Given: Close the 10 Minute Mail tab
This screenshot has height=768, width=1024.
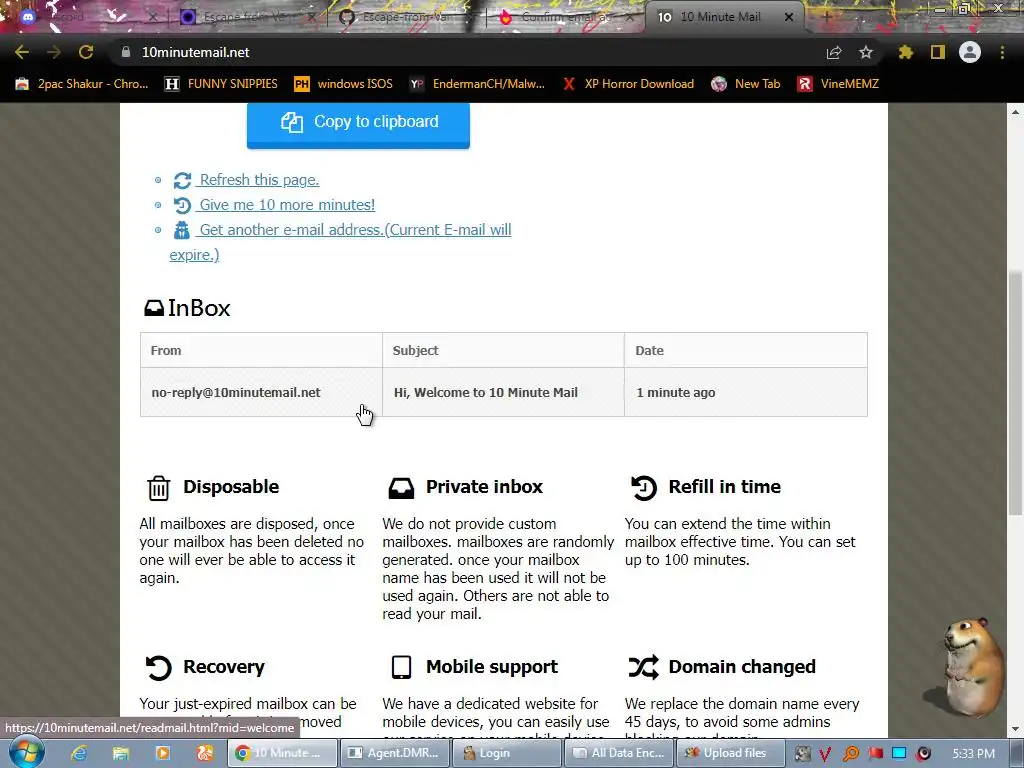Looking at the screenshot, I should click(789, 17).
